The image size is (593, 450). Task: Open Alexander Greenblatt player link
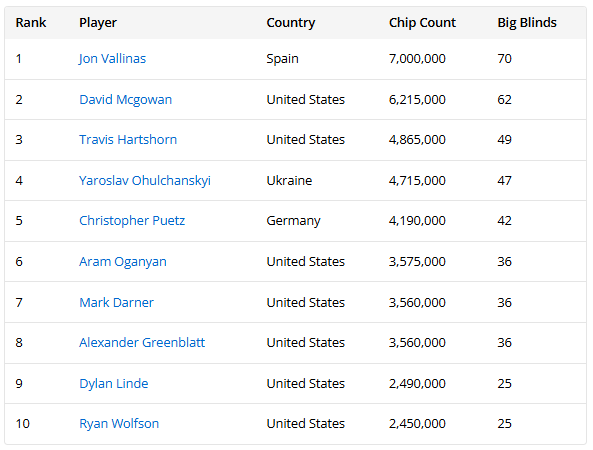tap(142, 343)
